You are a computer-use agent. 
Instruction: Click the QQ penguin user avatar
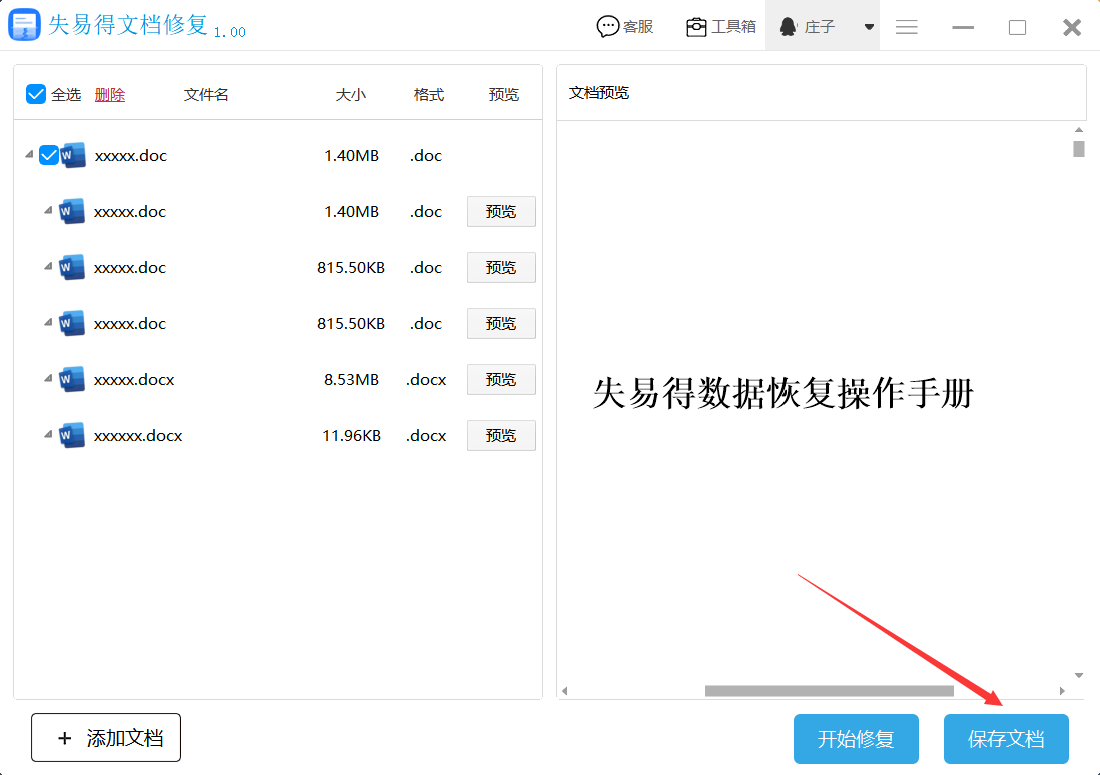coord(788,27)
